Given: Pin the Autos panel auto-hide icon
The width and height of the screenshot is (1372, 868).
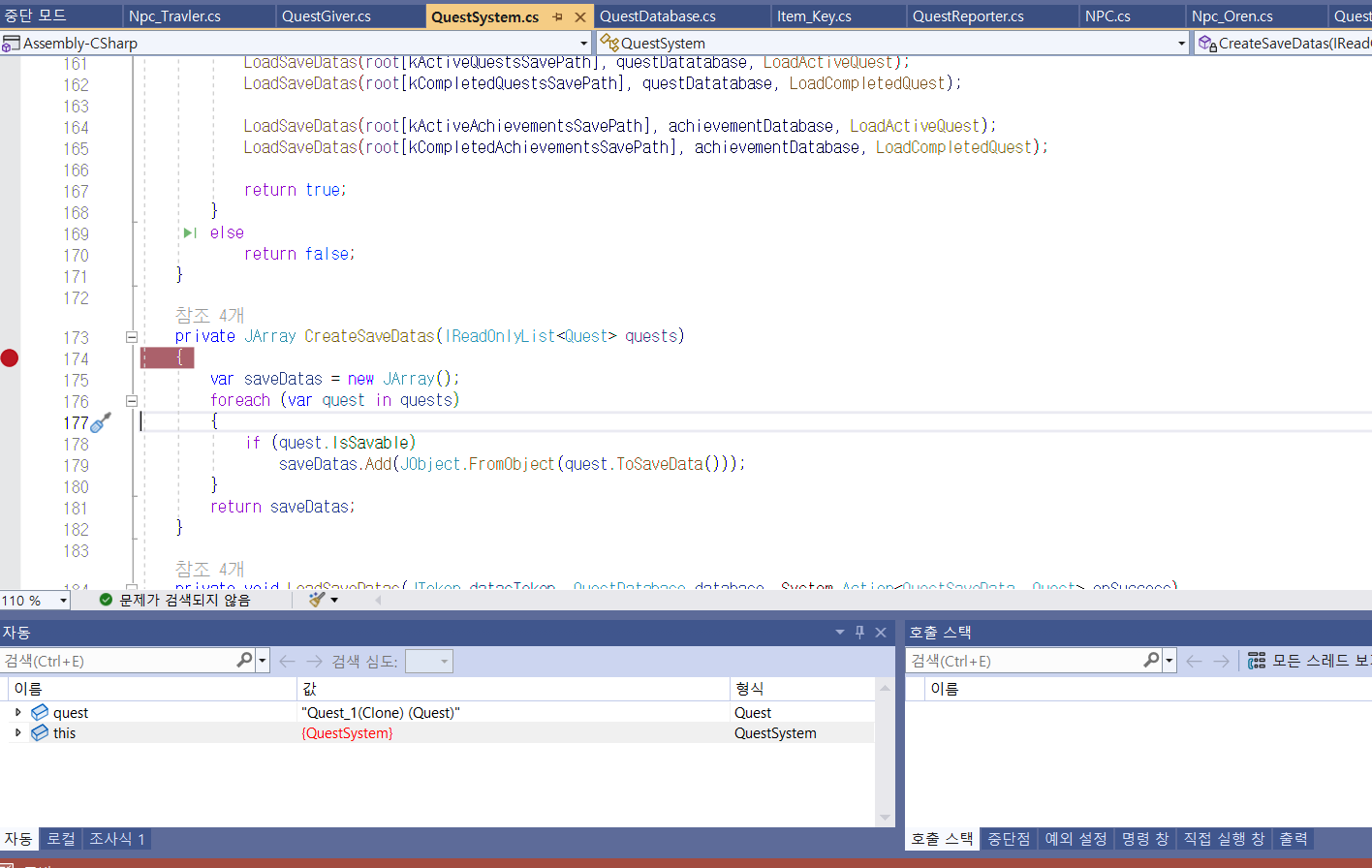Looking at the screenshot, I should coord(859,633).
